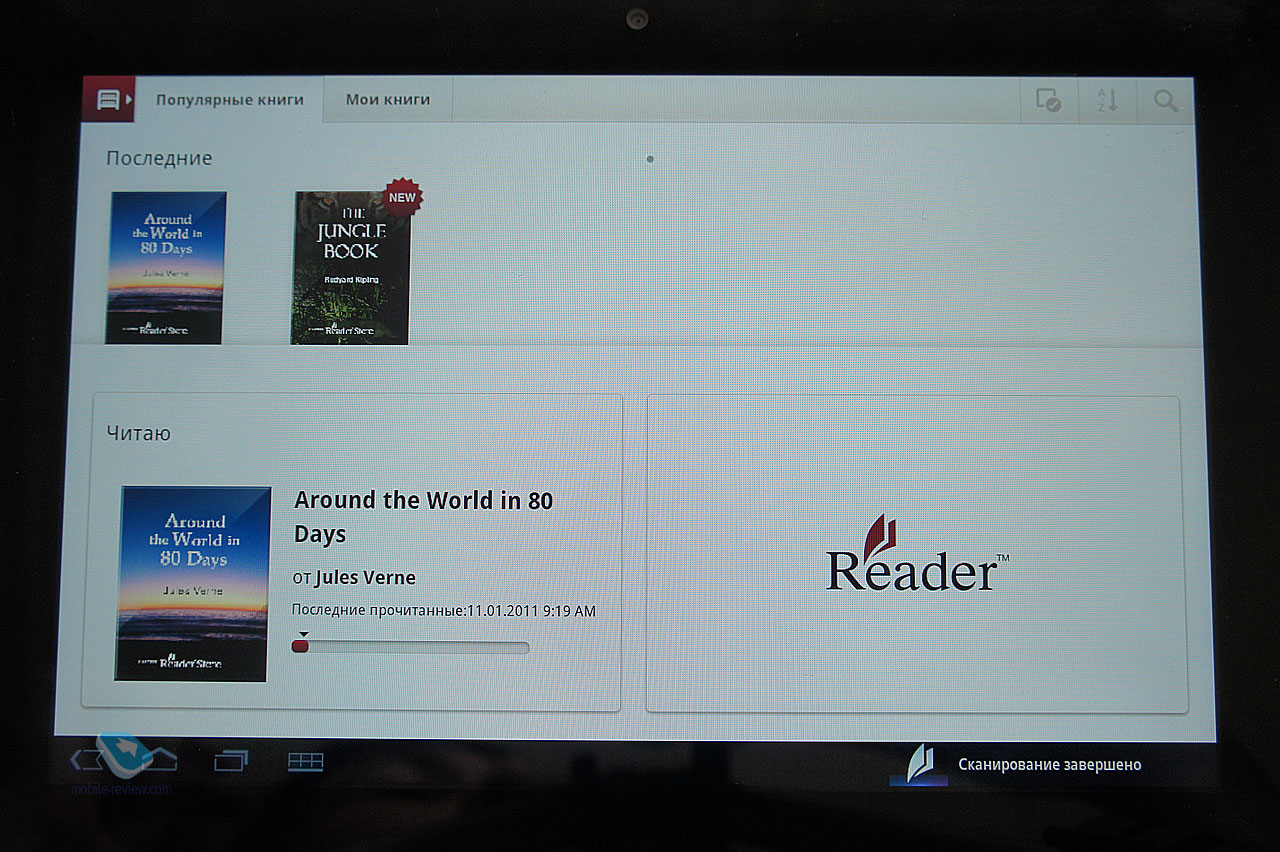Open Around the World in 80 Days cover under Последние
This screenshot has width=1280, height=852.
(167, 268)
